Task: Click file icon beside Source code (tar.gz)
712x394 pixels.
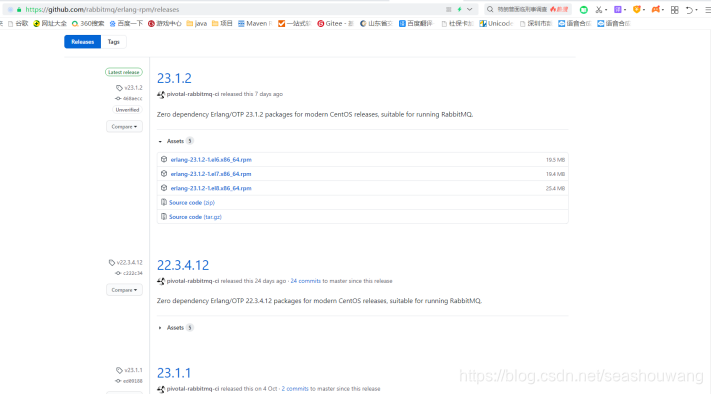Action: 164,217
